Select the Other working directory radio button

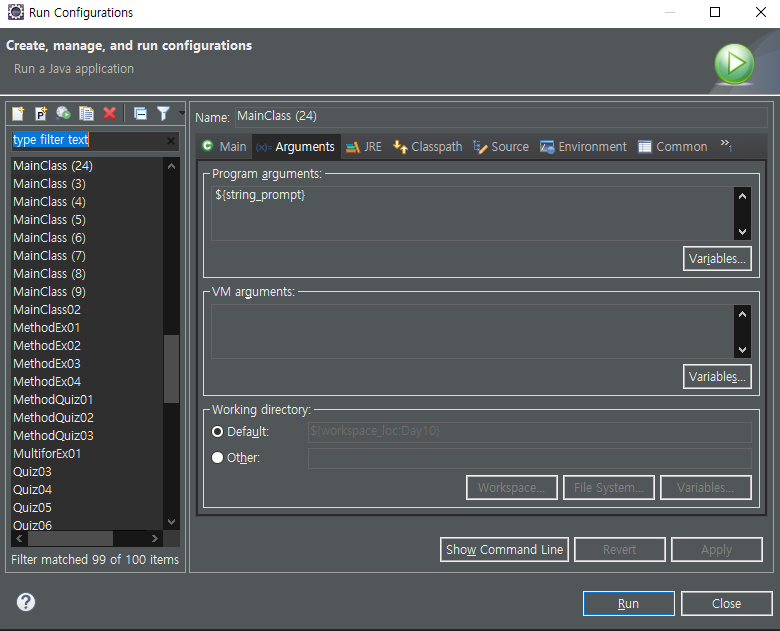[x=217, y=457]
